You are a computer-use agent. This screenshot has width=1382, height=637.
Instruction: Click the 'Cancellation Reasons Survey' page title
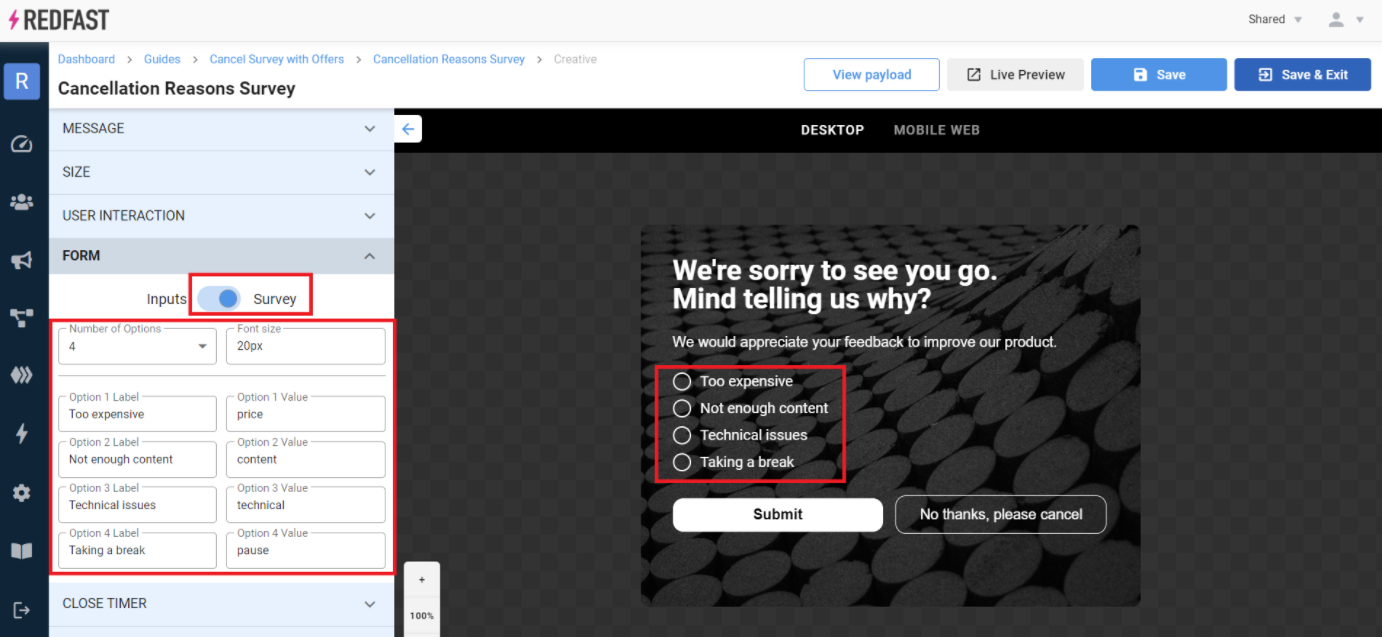pyautogui.click(x=177, y=88)
